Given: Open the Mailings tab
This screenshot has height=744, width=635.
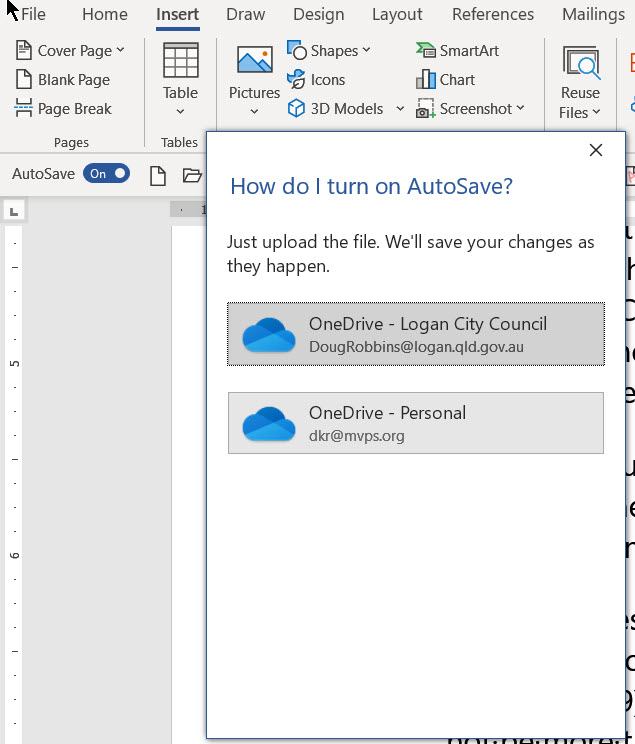Looking at the screenshot, I should coord(593,14).
